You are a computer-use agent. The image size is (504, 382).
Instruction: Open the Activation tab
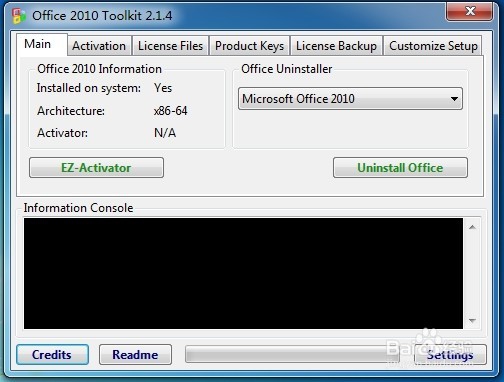(x=99, y=46)
